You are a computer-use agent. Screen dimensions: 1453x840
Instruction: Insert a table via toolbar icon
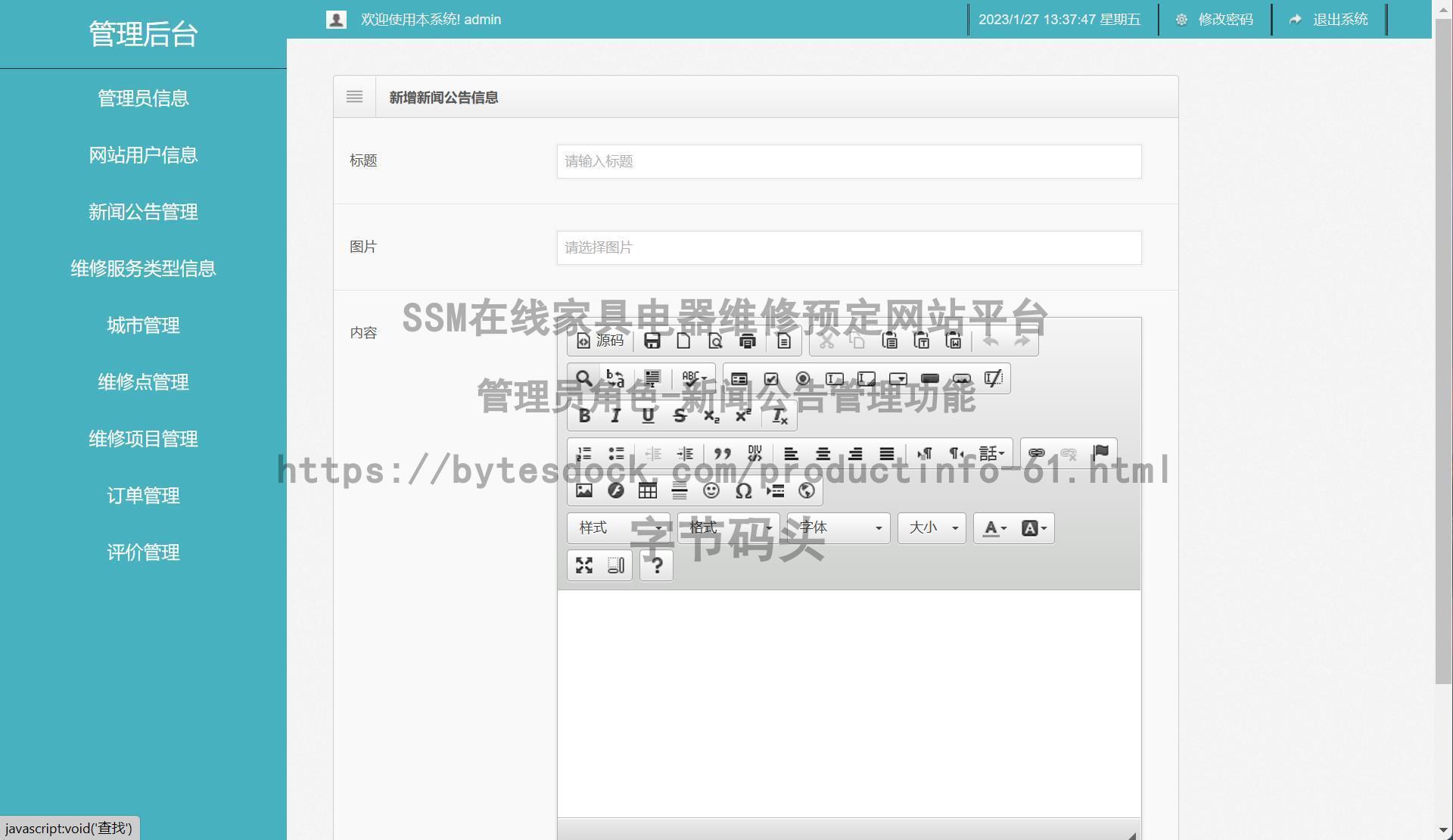pos(647,490)
